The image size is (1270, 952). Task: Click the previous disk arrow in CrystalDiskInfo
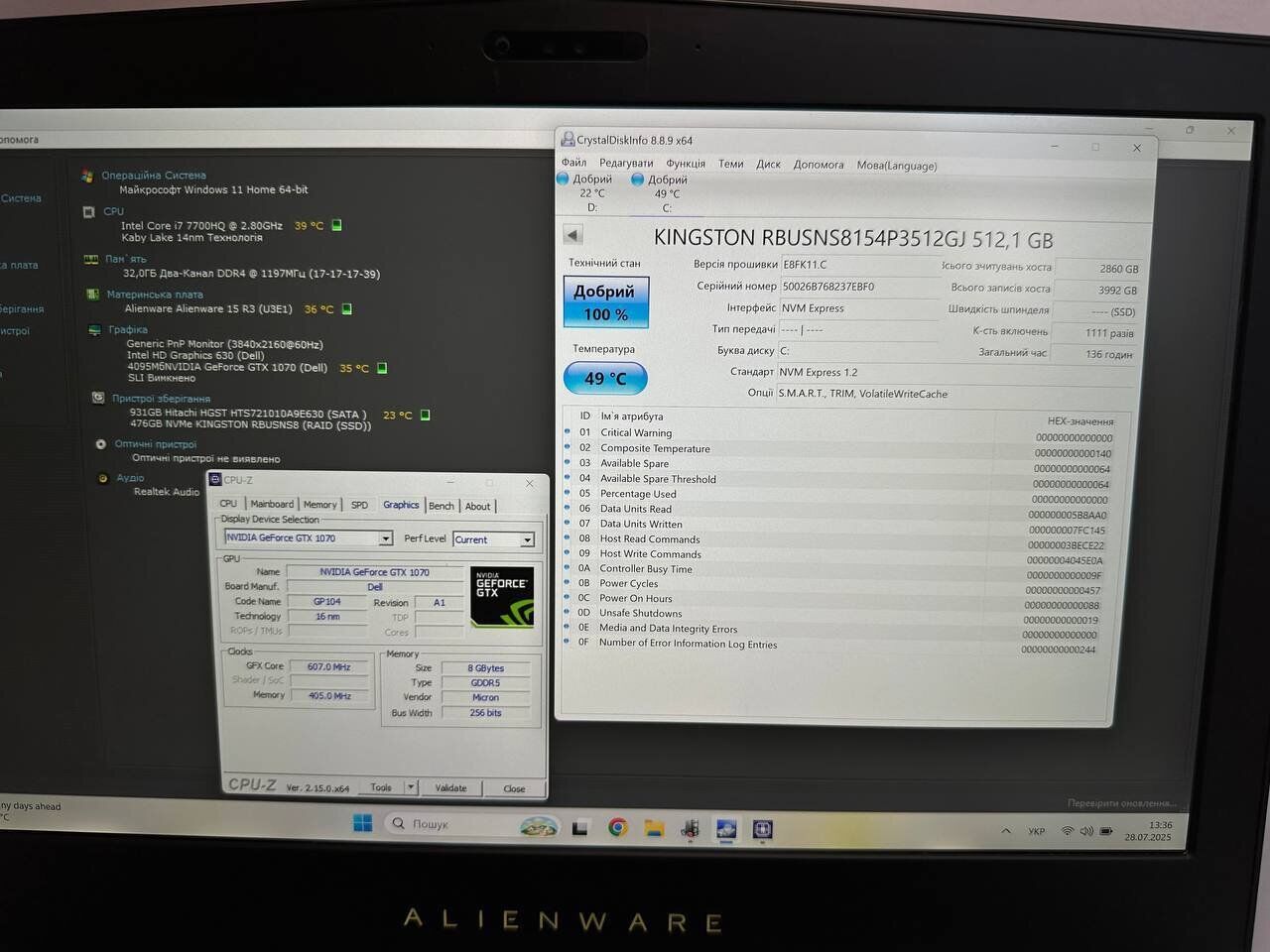572,235
